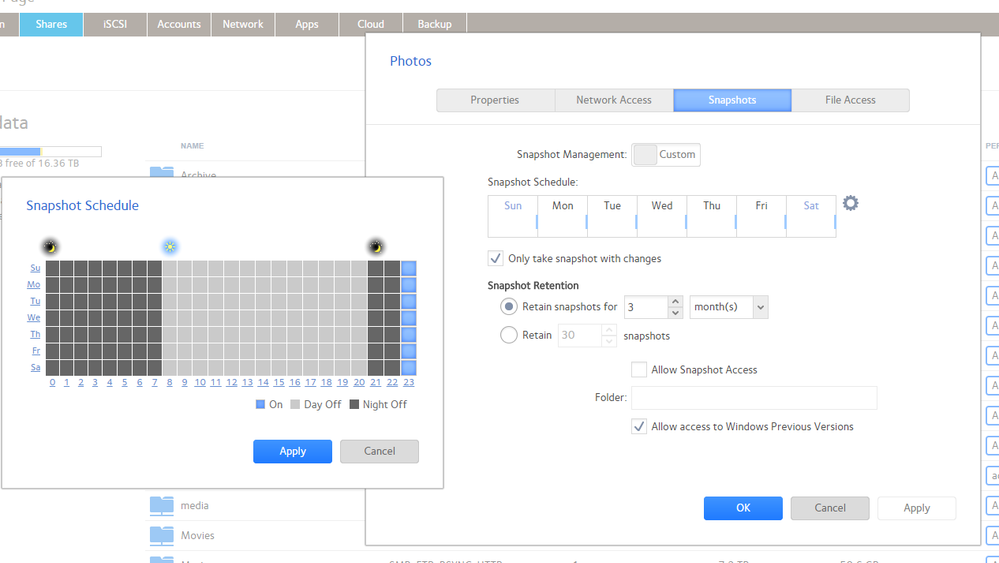This screenshot has width=999, height=563.
Task: Switch to the Network Access tab
Action: (613, 100)
